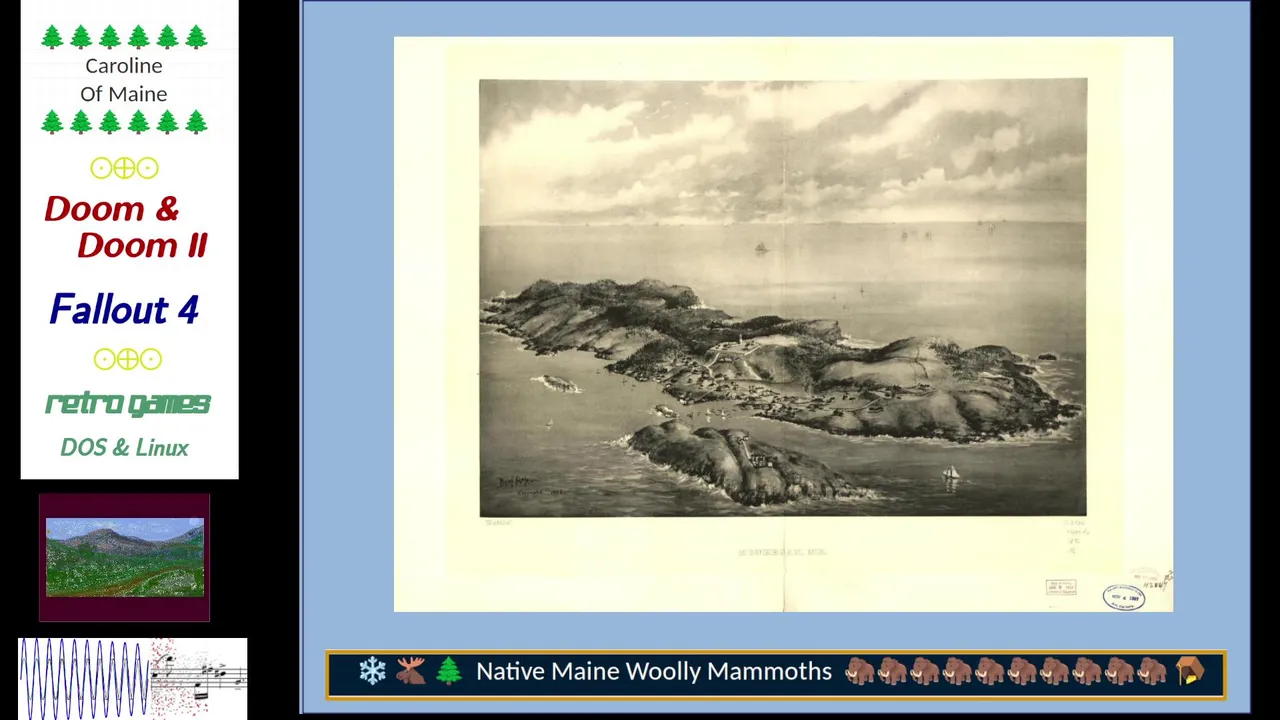This screenshot has height=720, width=1280.
Task: Click the yellow circles ornament below Fallout 4
Action: (x=127, y=359)
